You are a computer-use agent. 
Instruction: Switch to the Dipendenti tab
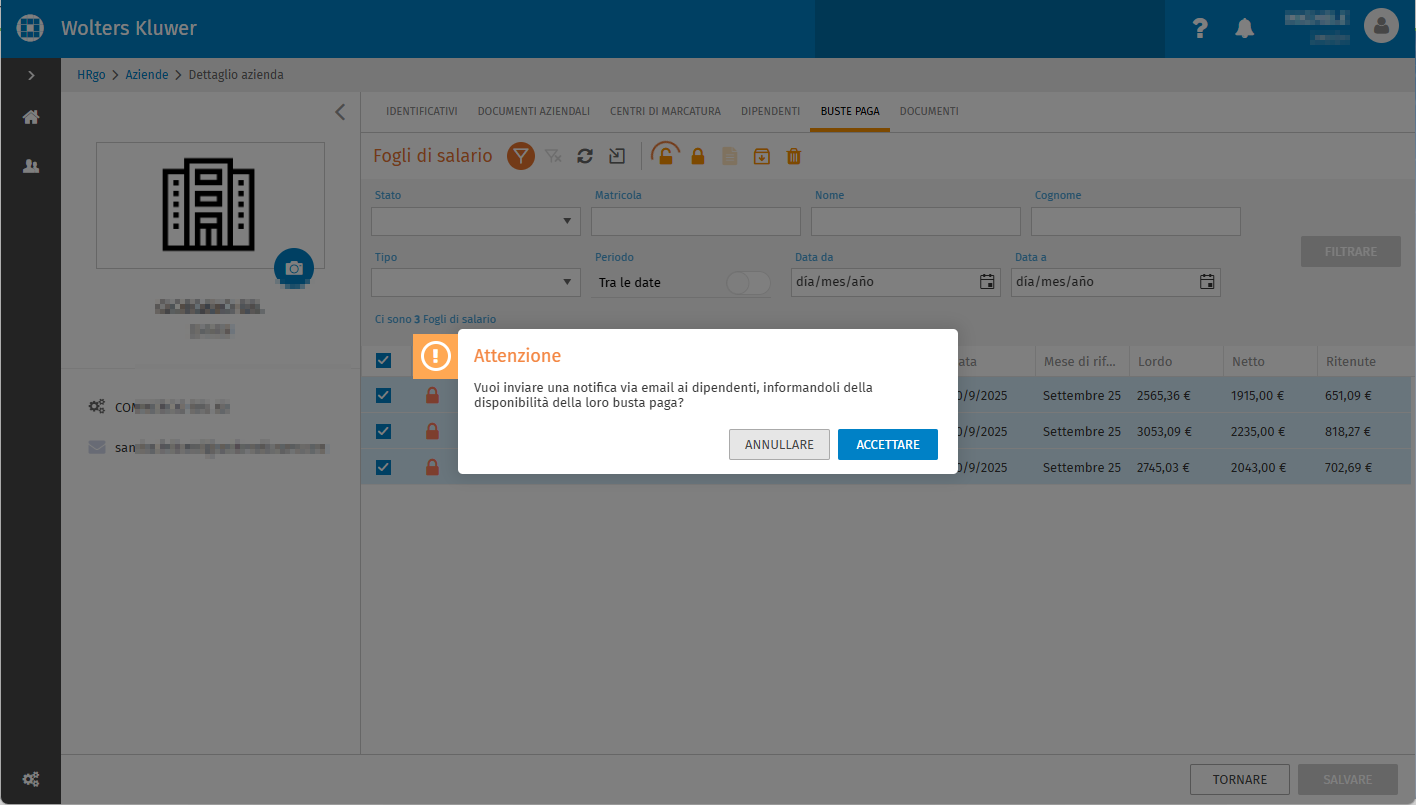(770, 111)
